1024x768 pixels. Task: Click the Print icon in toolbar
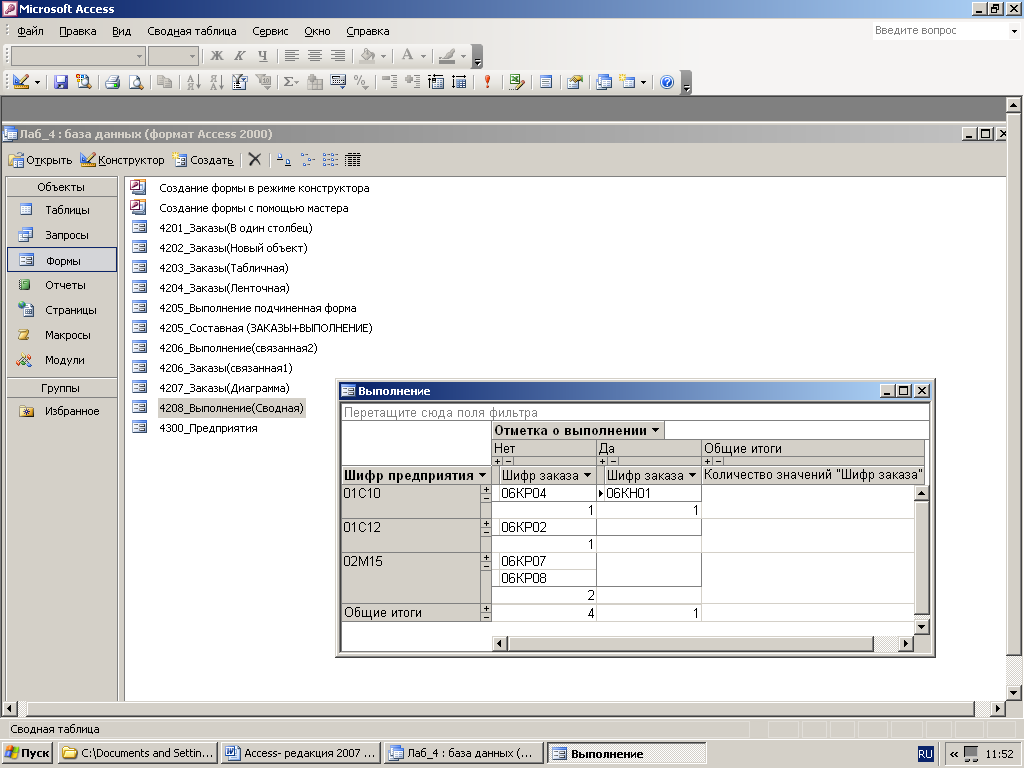112,82
